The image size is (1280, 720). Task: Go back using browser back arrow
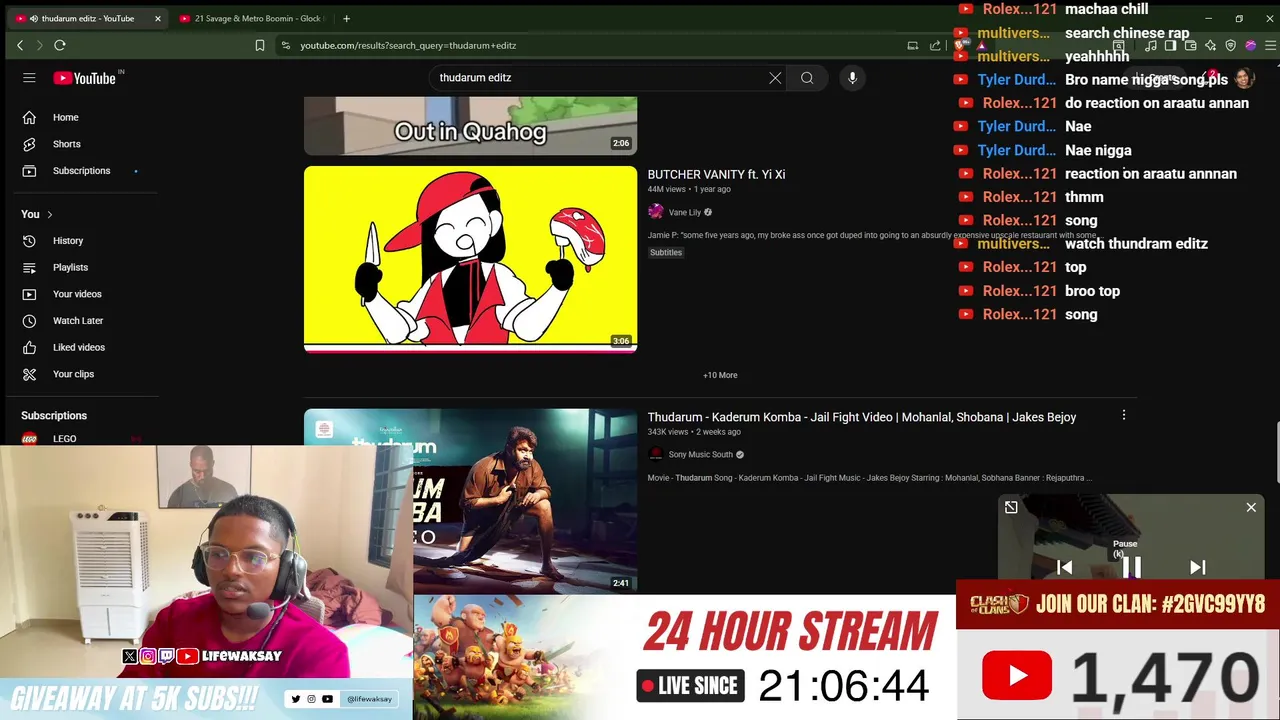click(x=20, y=45)
